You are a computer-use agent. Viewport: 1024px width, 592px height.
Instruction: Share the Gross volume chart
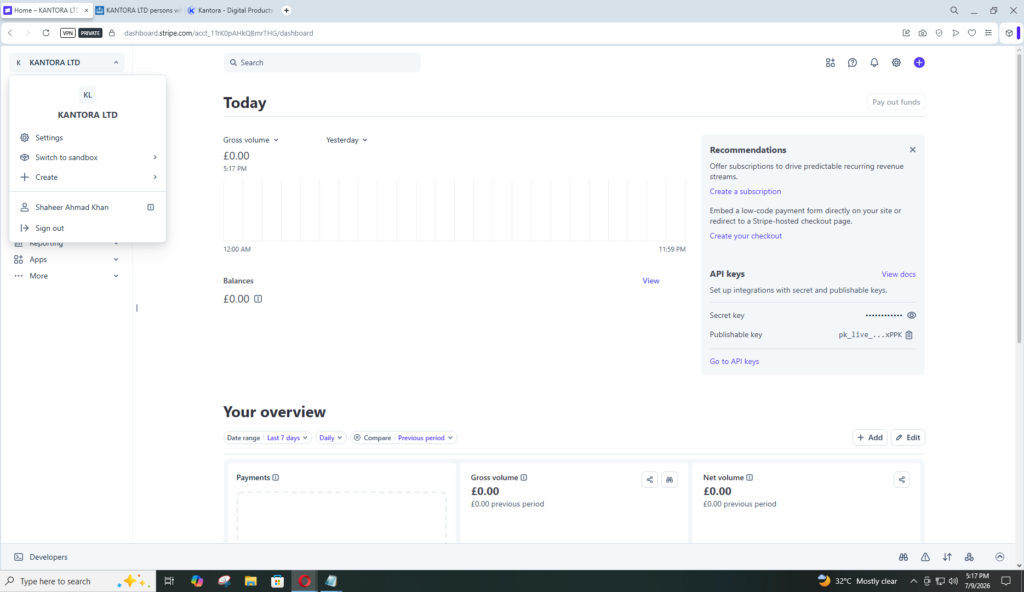[x=650, y=480]
